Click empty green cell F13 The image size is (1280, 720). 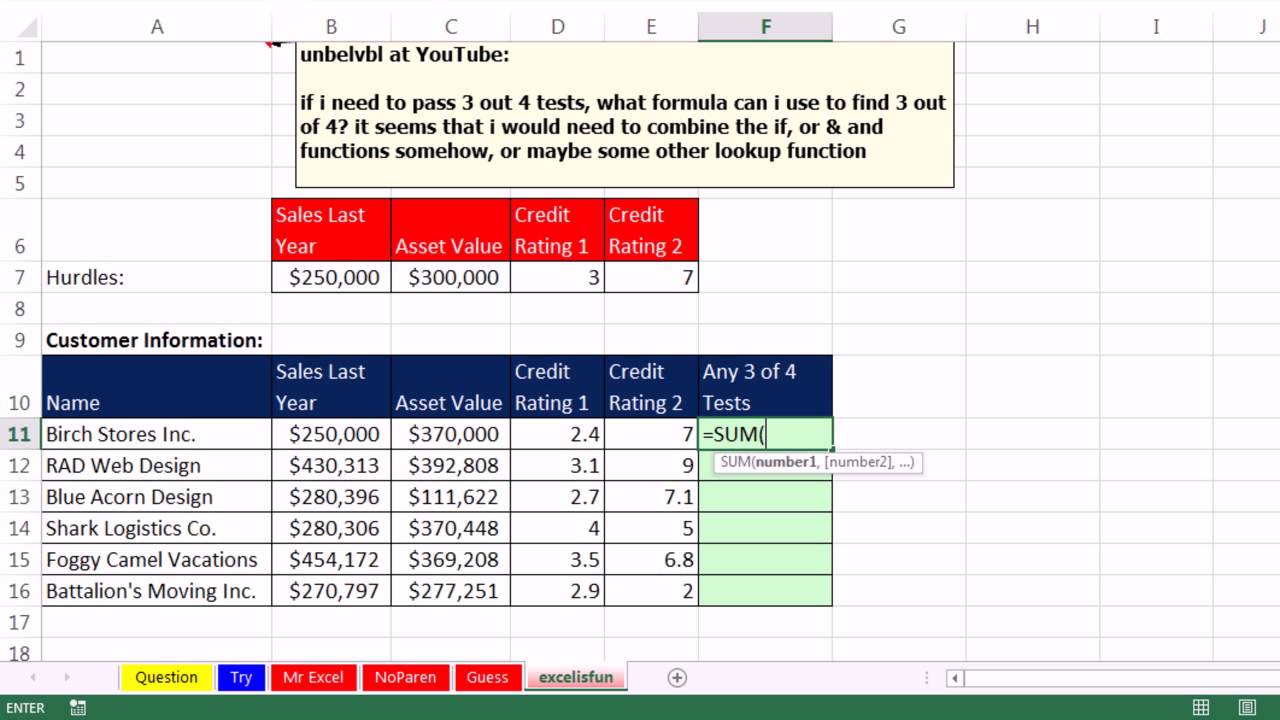[765, 497]
